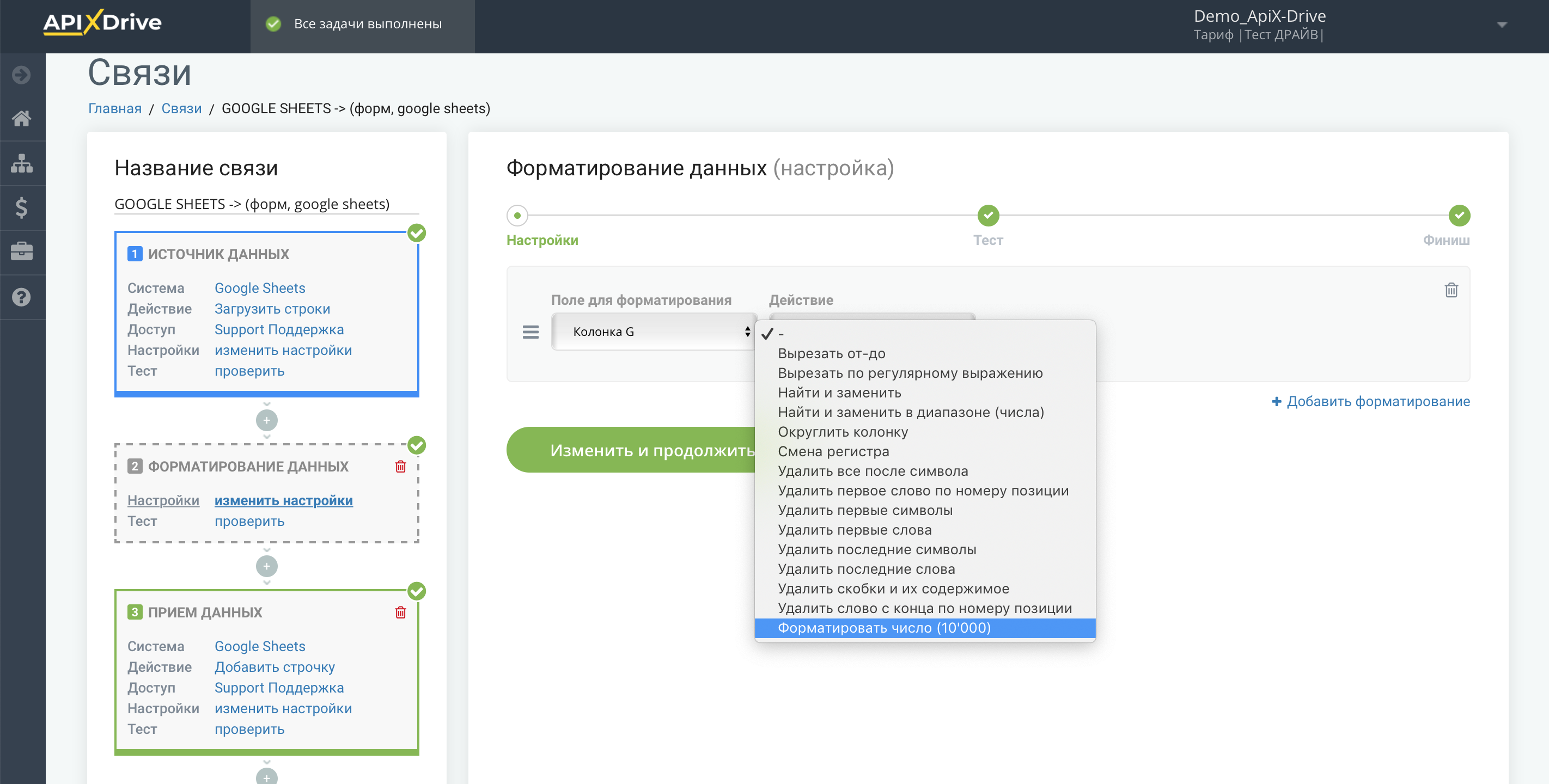Select 'Удалить скобки и их содержимое'

(925, 589)
